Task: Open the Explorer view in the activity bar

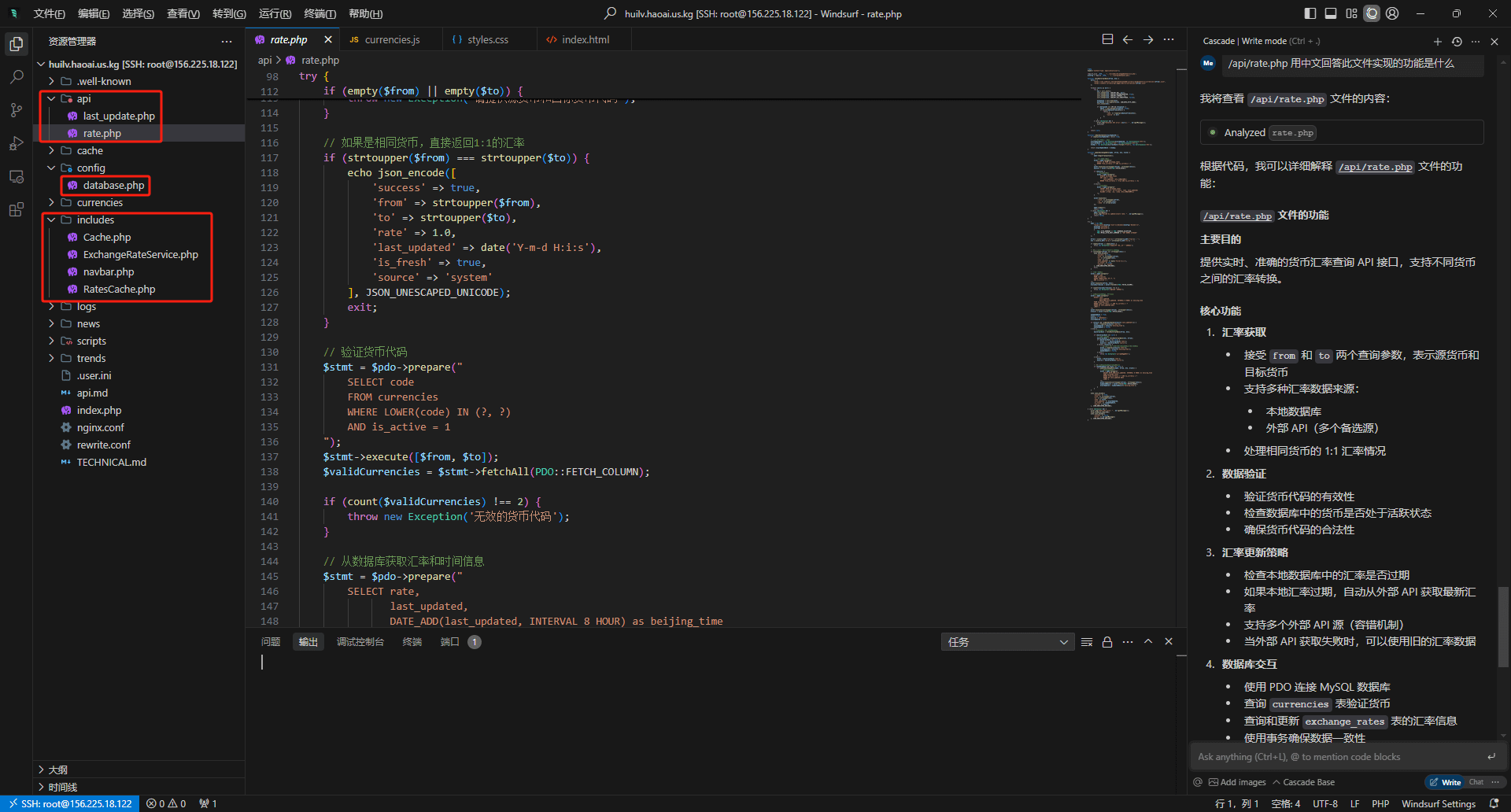Action: click(16, 44)
